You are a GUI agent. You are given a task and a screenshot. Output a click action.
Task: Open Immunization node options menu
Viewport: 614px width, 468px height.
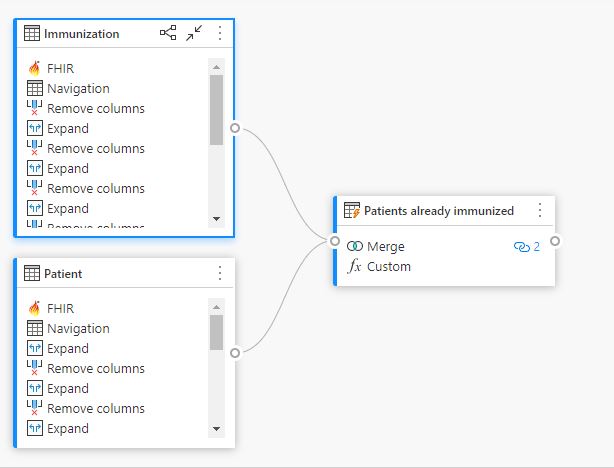click(x=220, y=33)
